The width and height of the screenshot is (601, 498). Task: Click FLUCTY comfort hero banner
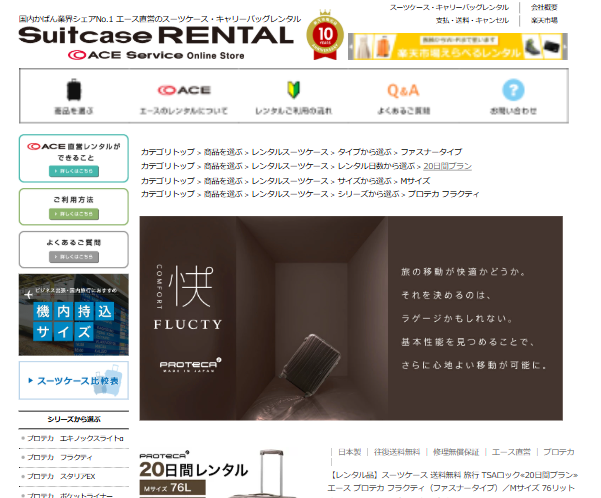[x=351, y=318]
